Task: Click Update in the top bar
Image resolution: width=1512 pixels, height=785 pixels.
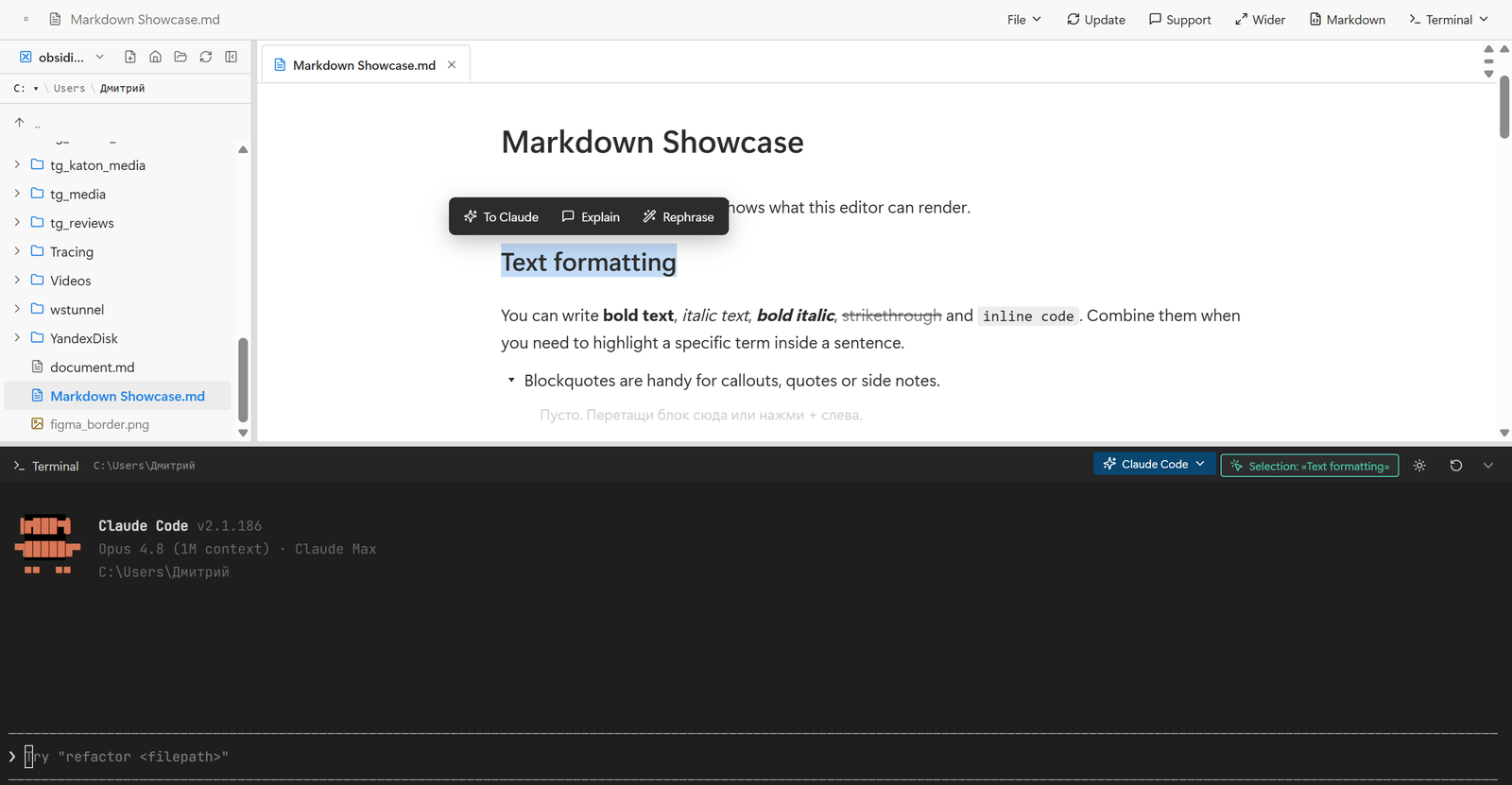Action: 1096,19
